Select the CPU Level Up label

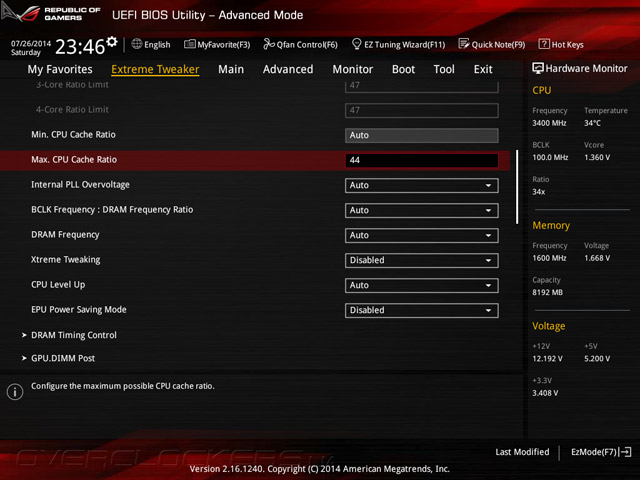point(58,284)
